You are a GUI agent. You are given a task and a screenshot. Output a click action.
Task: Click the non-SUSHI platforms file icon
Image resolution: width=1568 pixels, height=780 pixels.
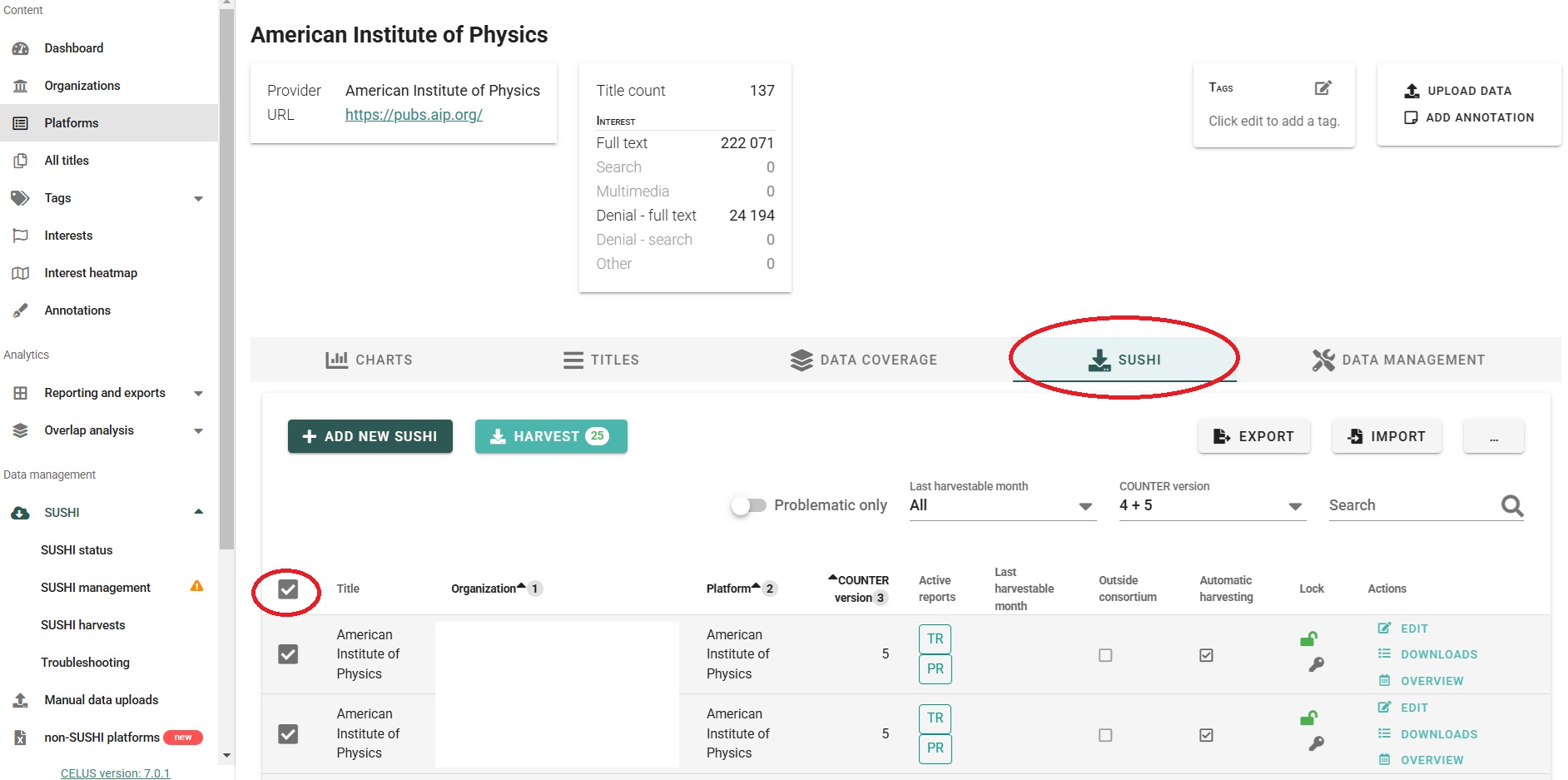point(21,738)
